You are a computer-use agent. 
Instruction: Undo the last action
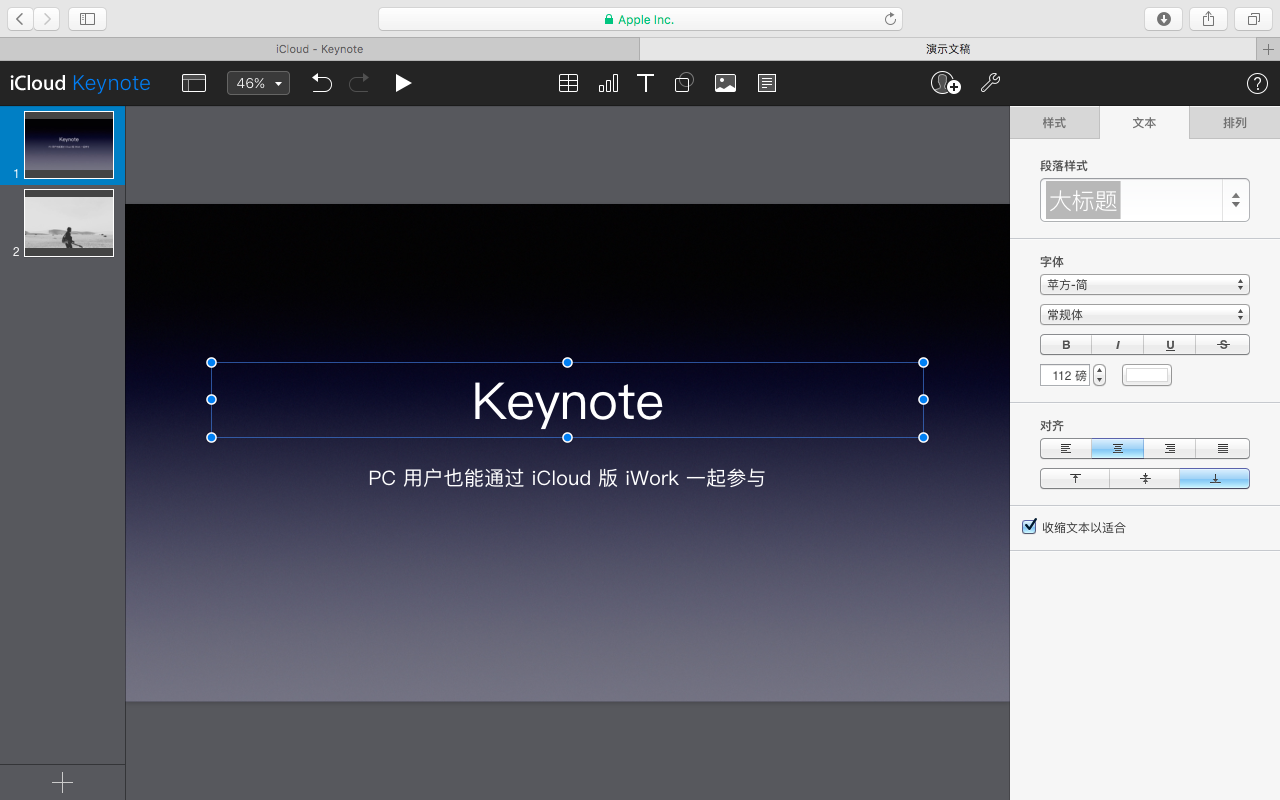point(321,83)
